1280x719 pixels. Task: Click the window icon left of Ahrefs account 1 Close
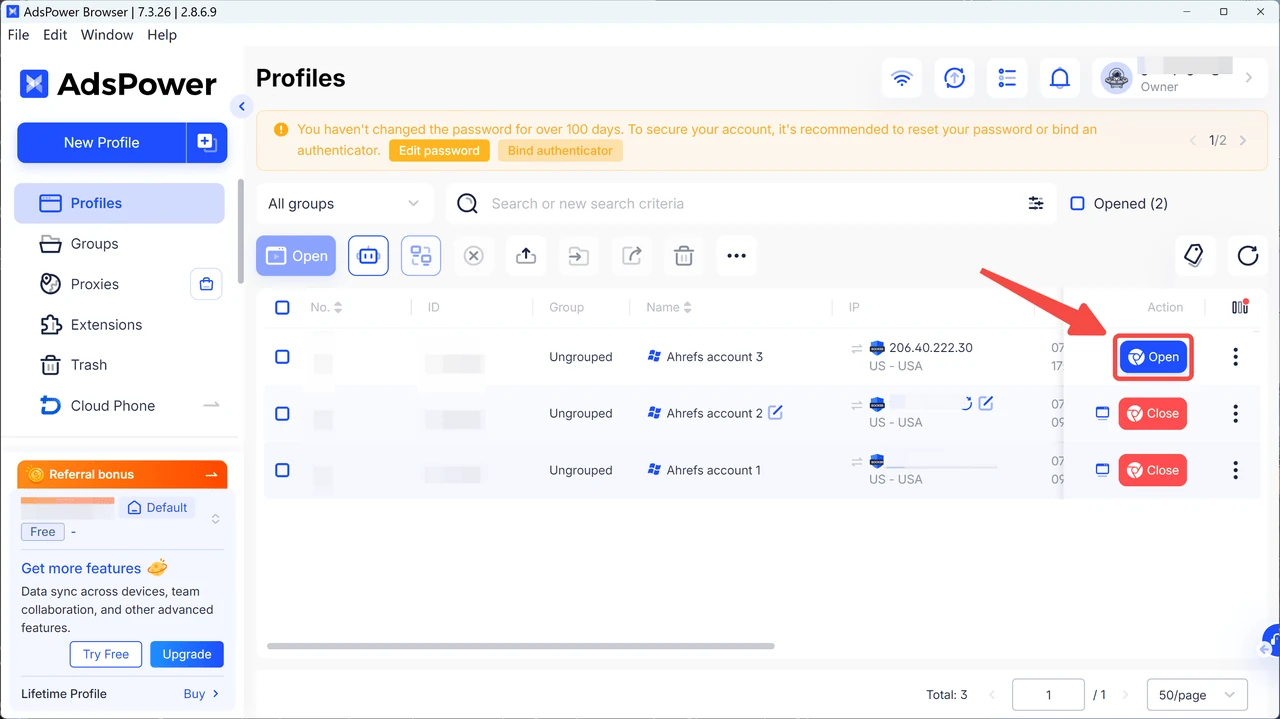(1102, 470)
